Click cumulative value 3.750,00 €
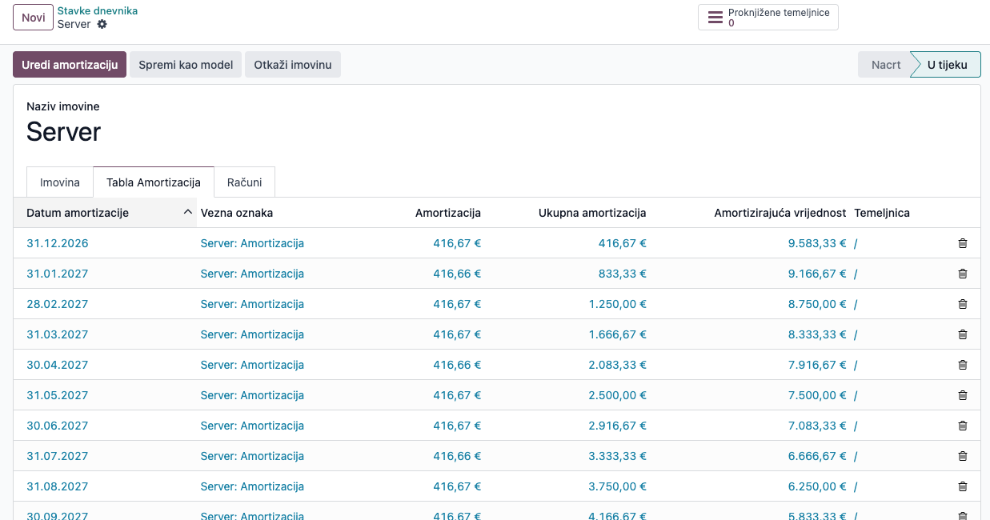Screen dimensions: 990x520 click(617, 486)
